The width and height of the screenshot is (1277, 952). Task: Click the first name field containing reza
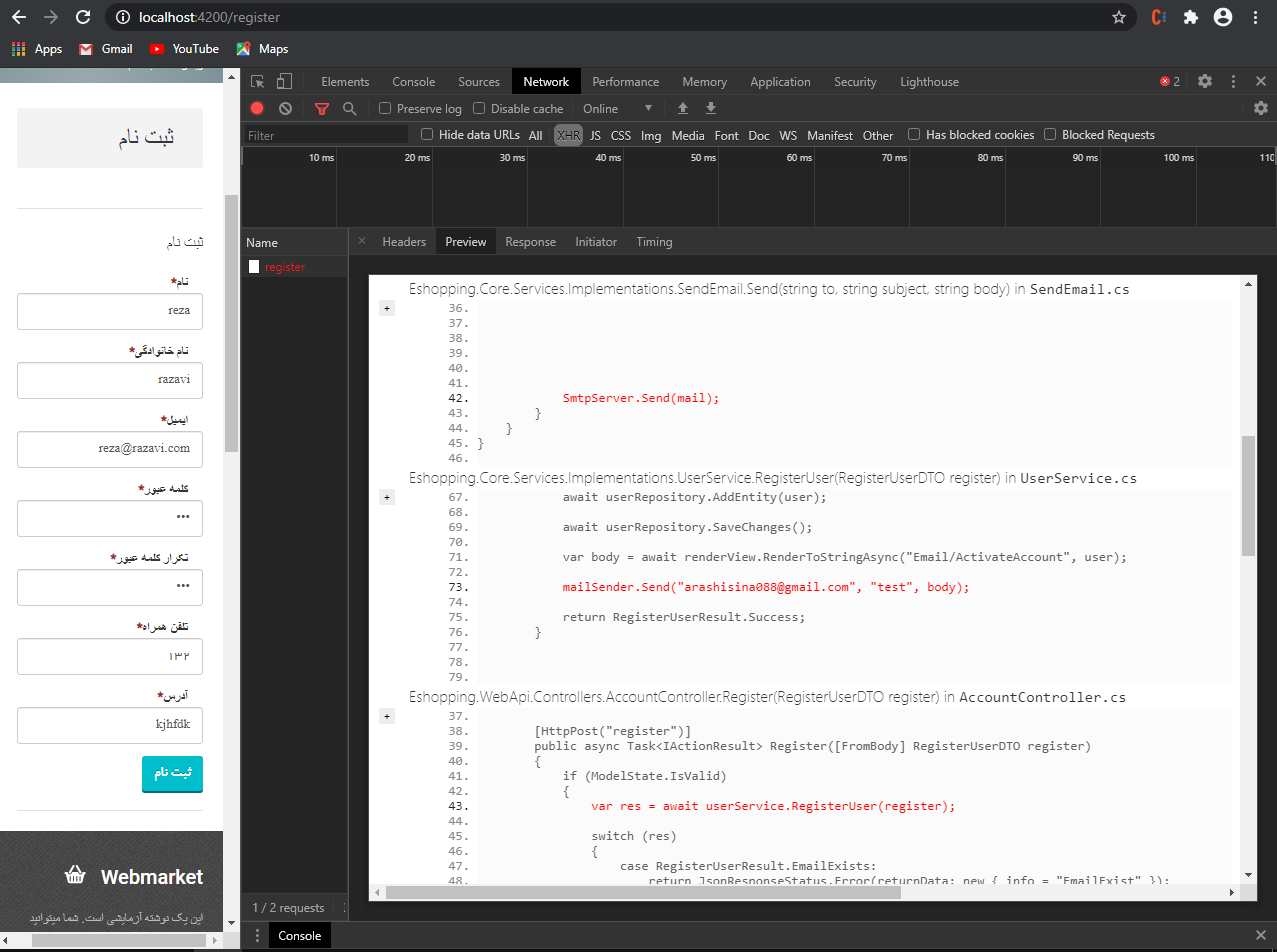(110, 311)
